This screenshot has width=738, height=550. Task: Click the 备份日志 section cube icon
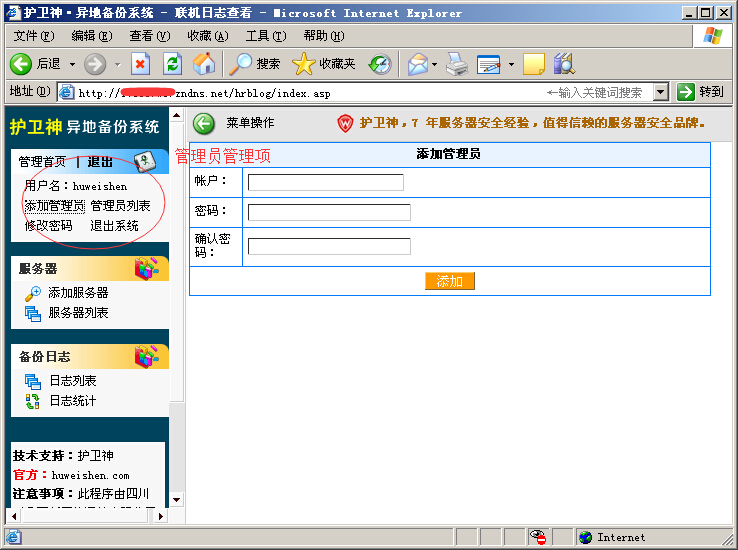[x=146, y=356]
